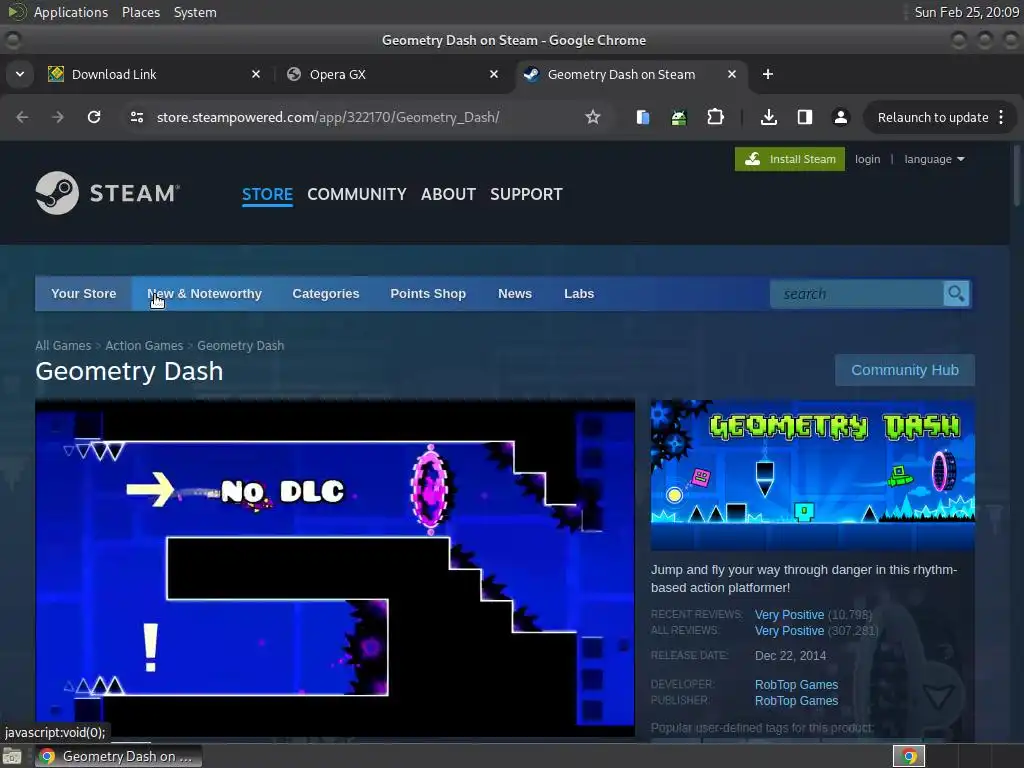Open the Community Hub button

(904, 370)
